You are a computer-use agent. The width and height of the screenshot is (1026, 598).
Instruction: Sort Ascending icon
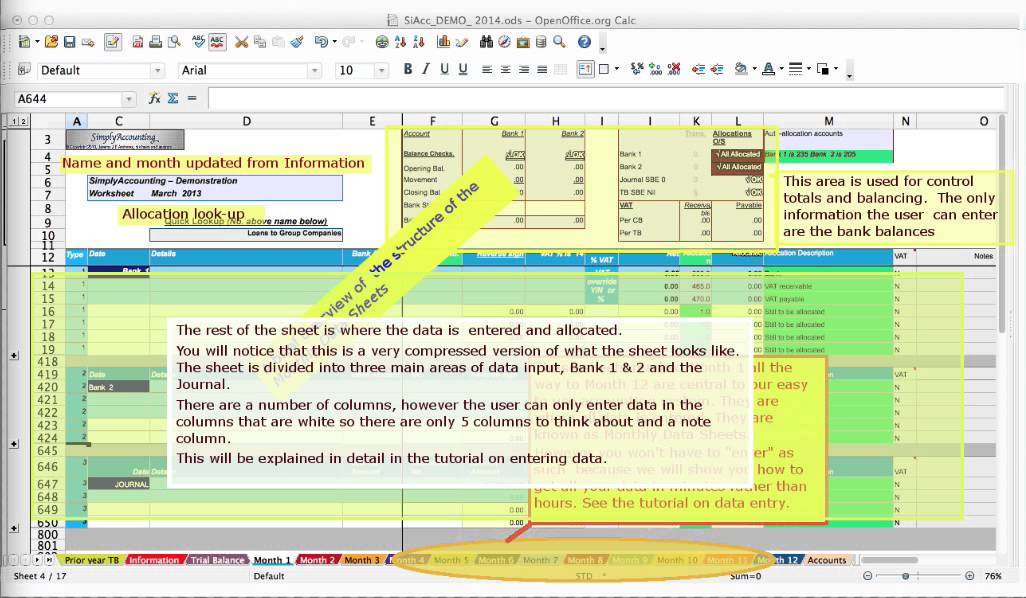pyautogui.click(x=400, y=43)
